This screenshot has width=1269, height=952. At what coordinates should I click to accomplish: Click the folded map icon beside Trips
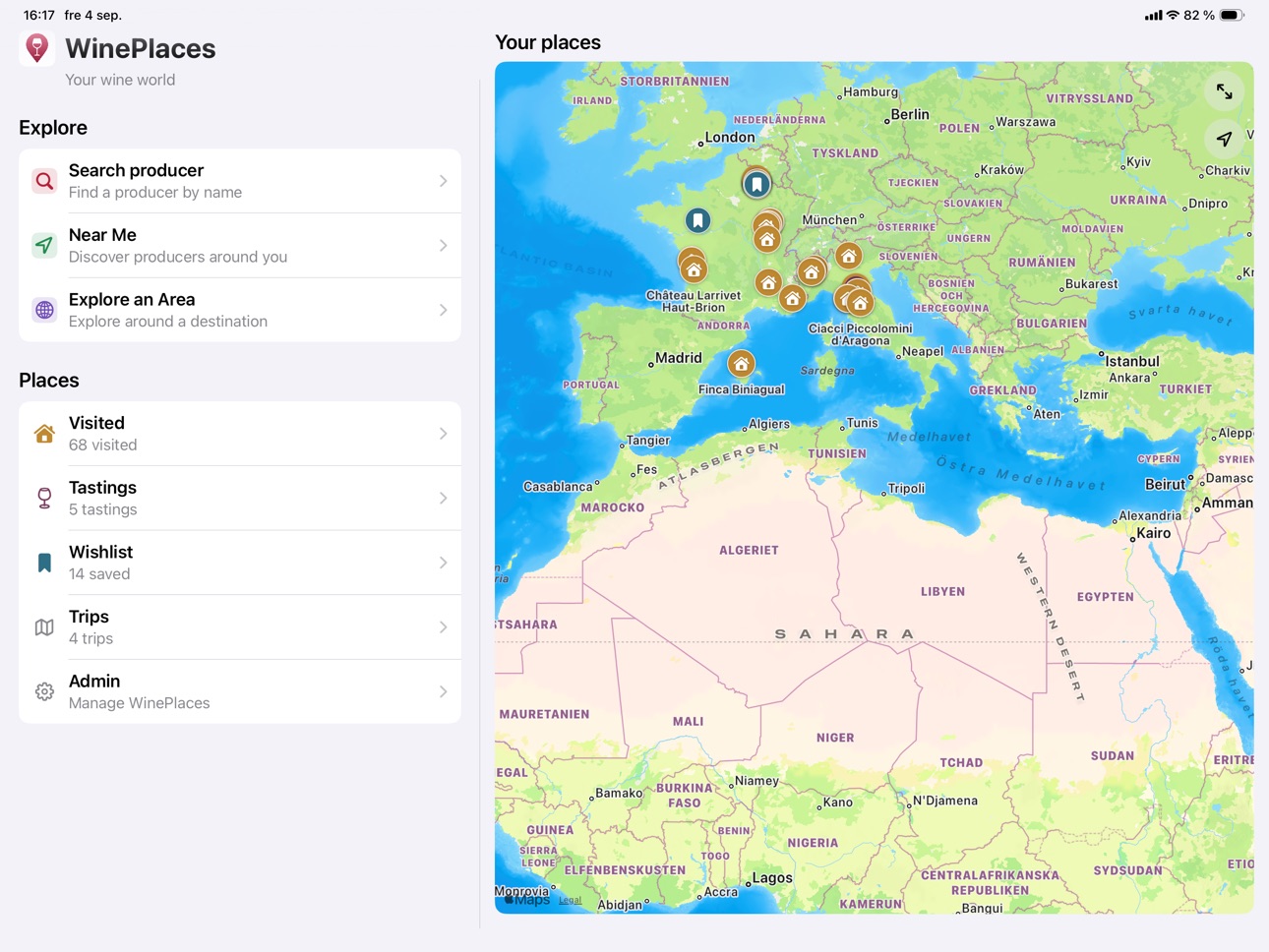[x=44, y=627]
